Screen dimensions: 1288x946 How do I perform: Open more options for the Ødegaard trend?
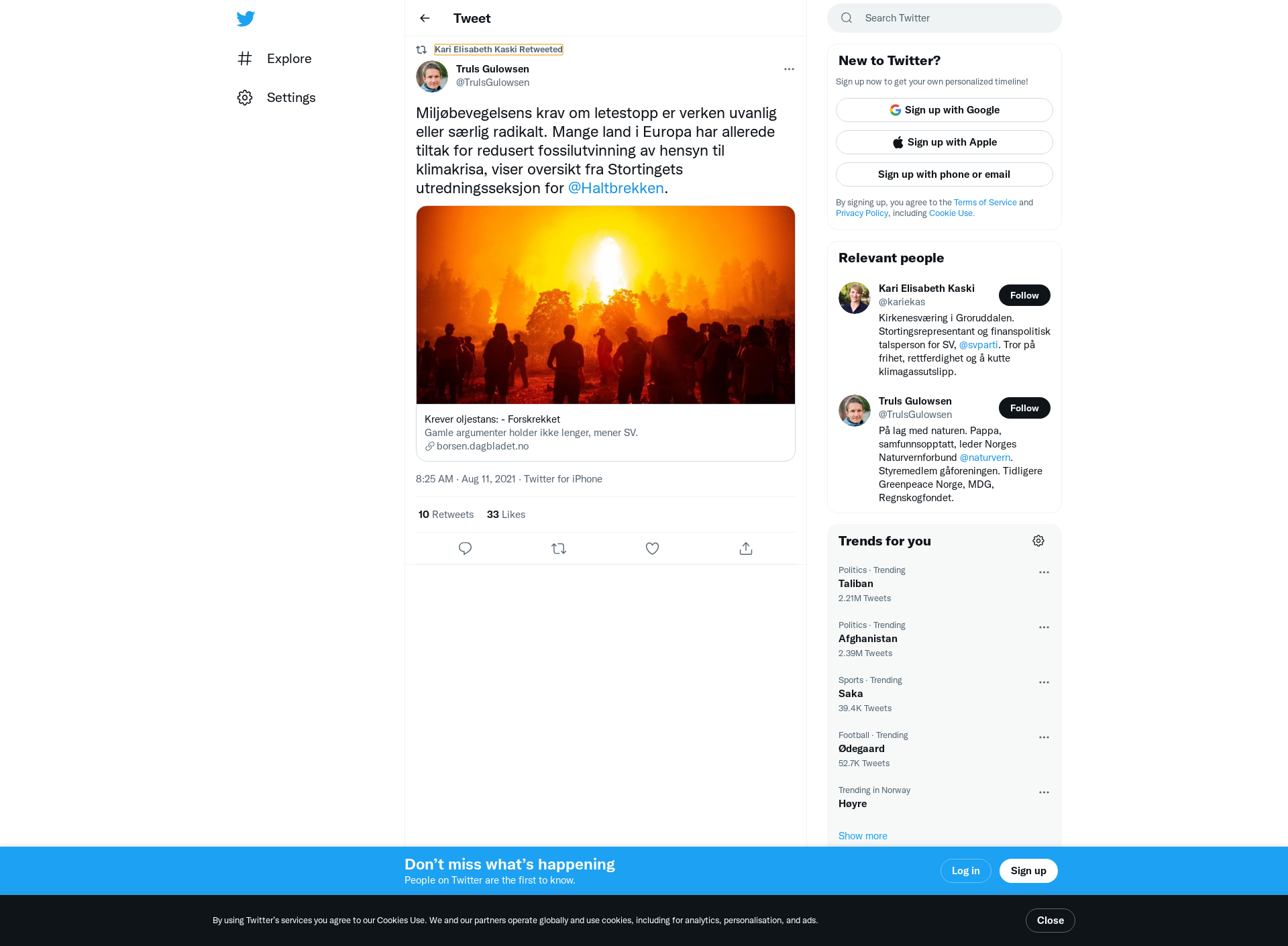(x=1044, y=737)
